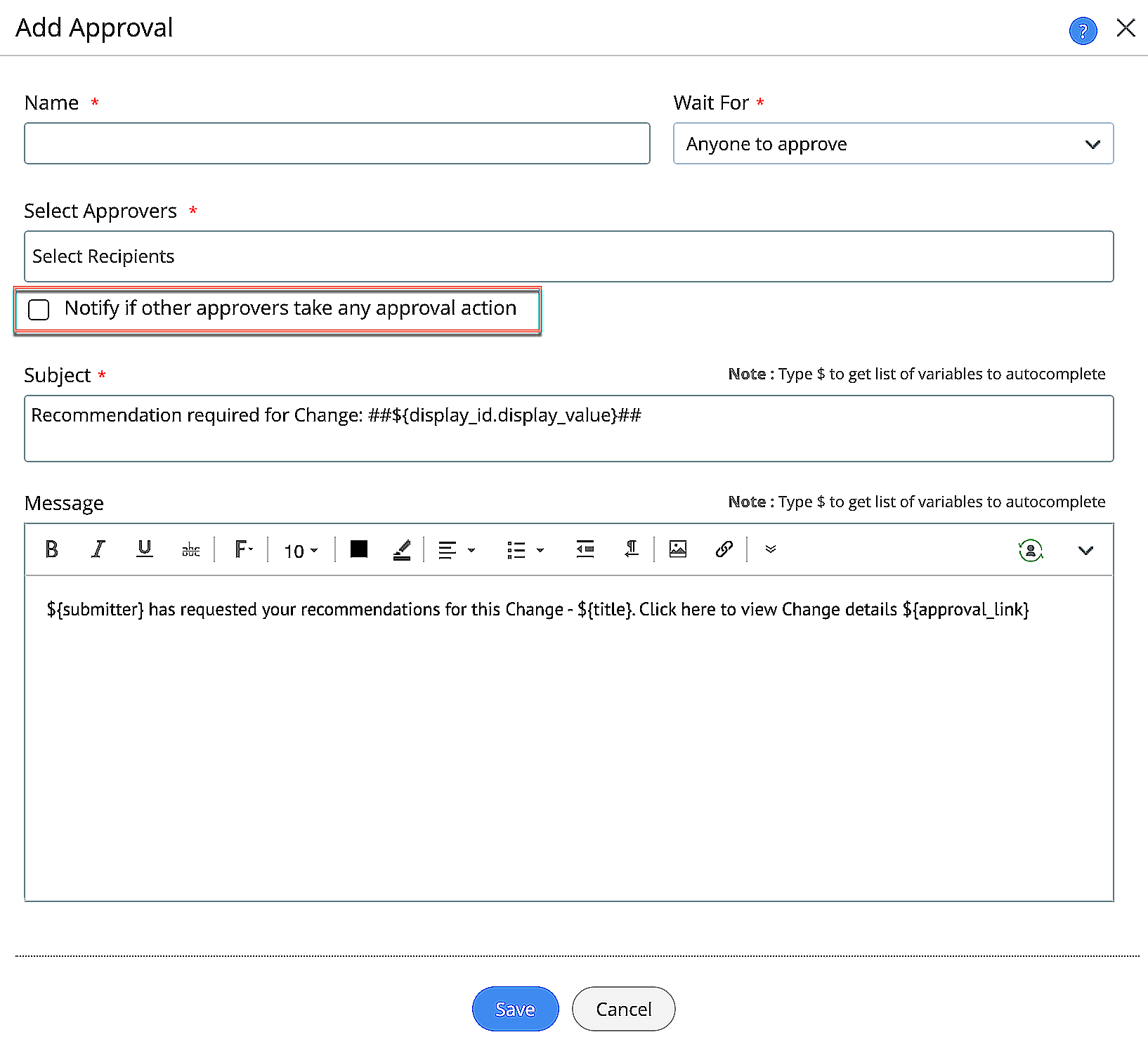Insert an image into the message
1148x1051 pixels.
coord(677,549)
